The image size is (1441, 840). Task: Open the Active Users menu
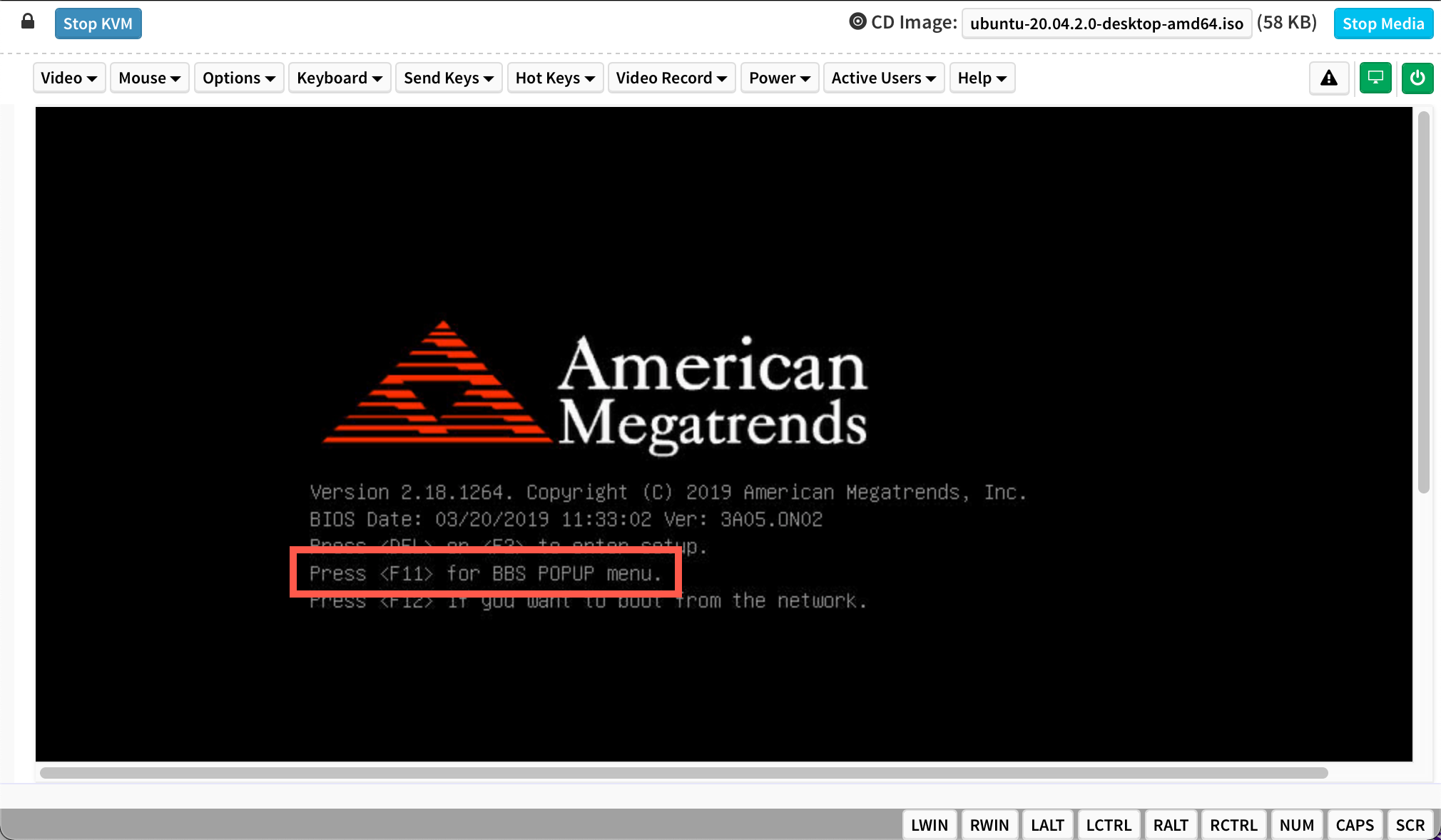(x=883, y=78)
